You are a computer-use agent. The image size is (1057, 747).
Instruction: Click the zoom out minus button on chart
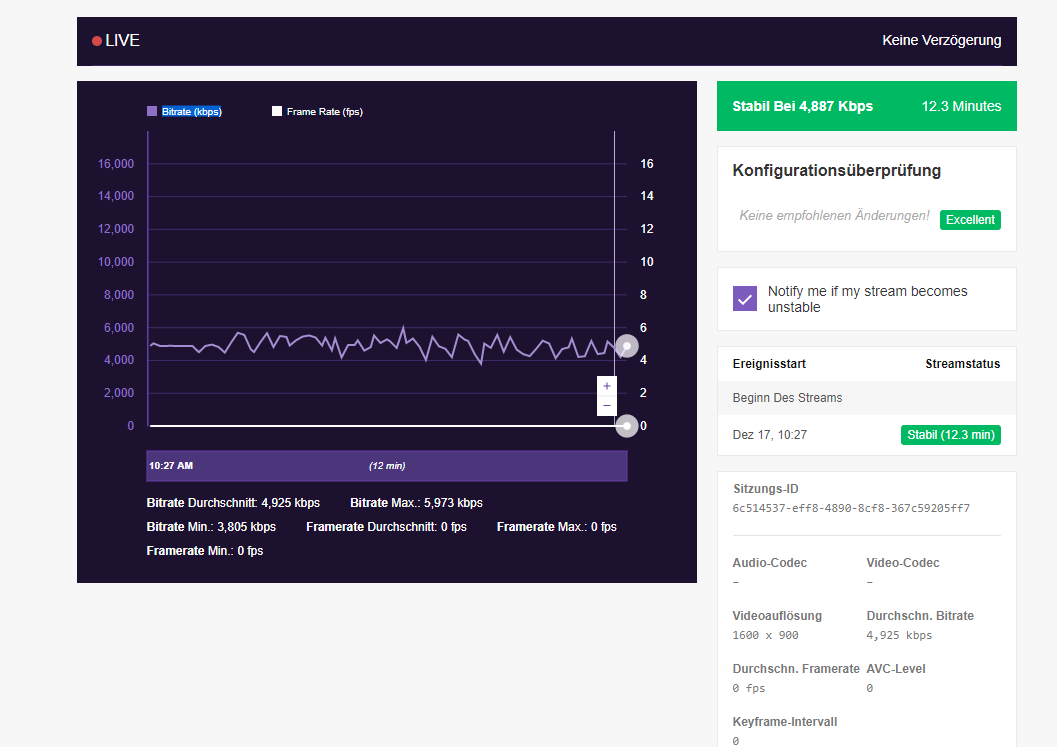click(x=606, y=405)
